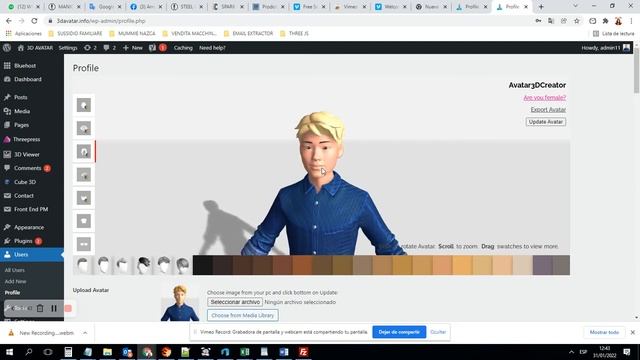The image size is (640, 360).
Task: Click the Export Avatar link
Action: coord(548,109)
